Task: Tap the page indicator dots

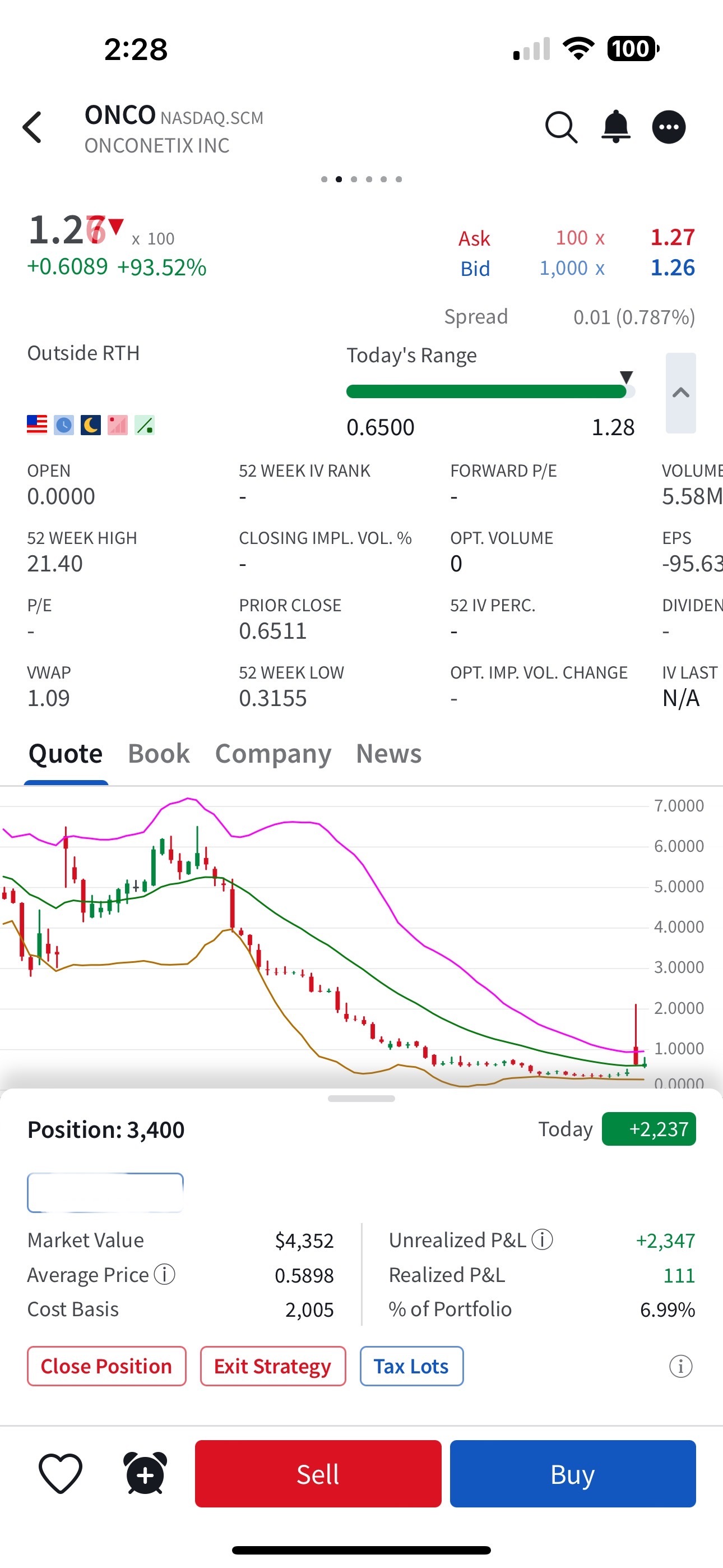Action: tap(361, 179)
